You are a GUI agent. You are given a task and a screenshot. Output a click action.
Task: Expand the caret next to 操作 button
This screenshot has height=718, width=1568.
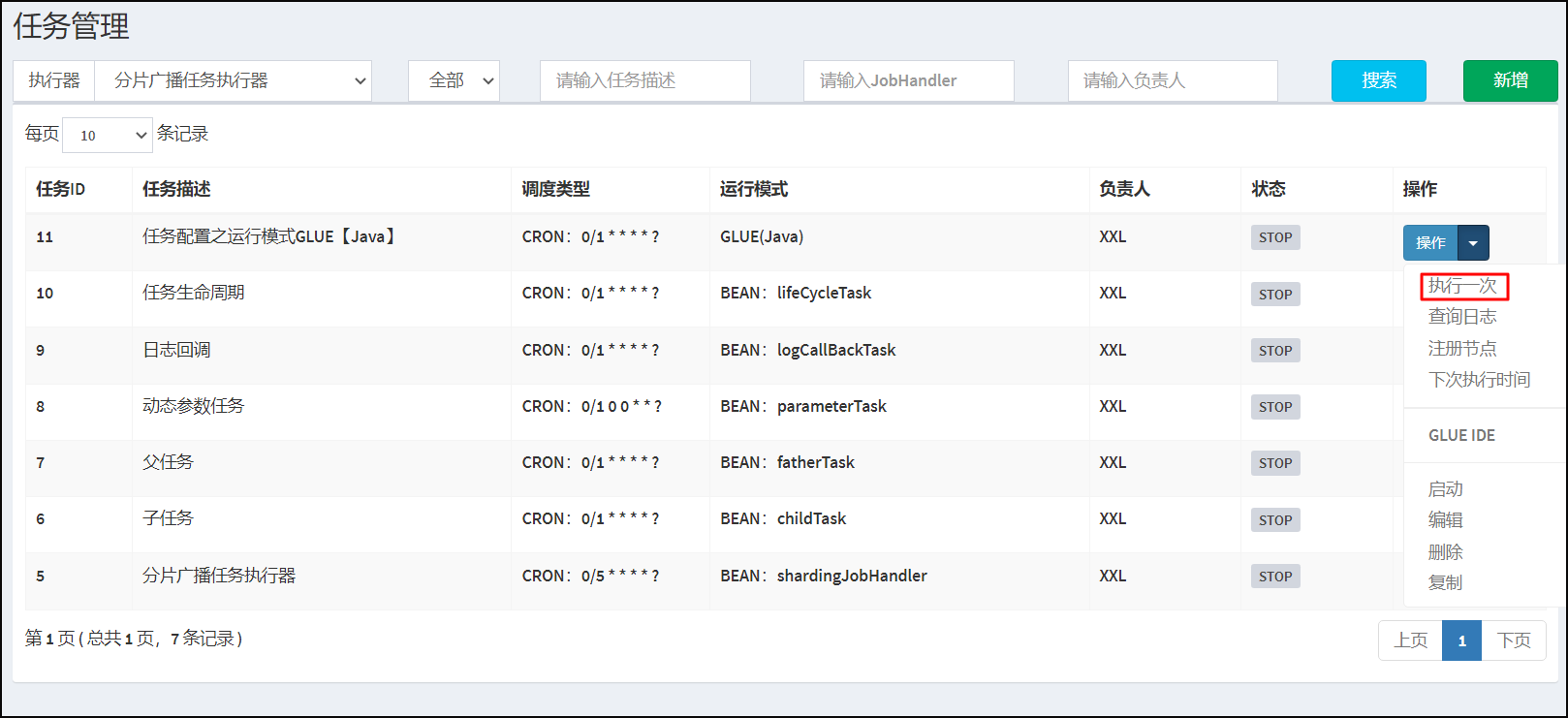click(1473, 243)
